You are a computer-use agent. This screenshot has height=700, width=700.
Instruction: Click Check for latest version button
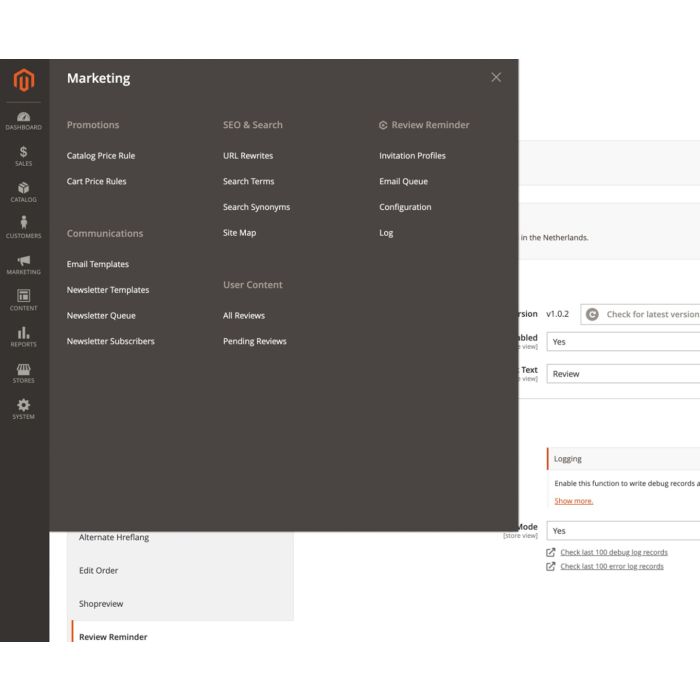(641, 314)
